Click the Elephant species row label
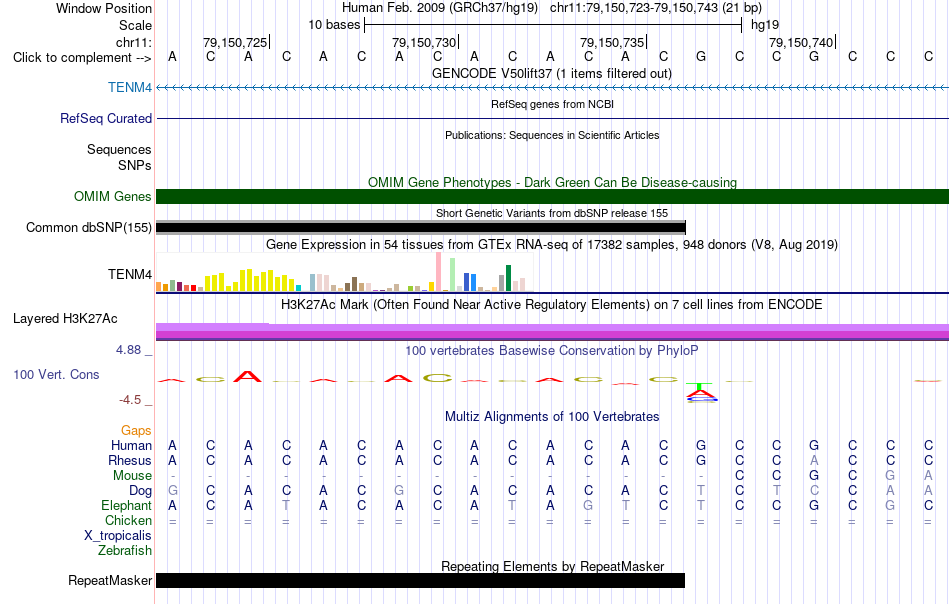The height and width of the screenshot is (604, 950). pyautogui.click(x=126, y=505)
